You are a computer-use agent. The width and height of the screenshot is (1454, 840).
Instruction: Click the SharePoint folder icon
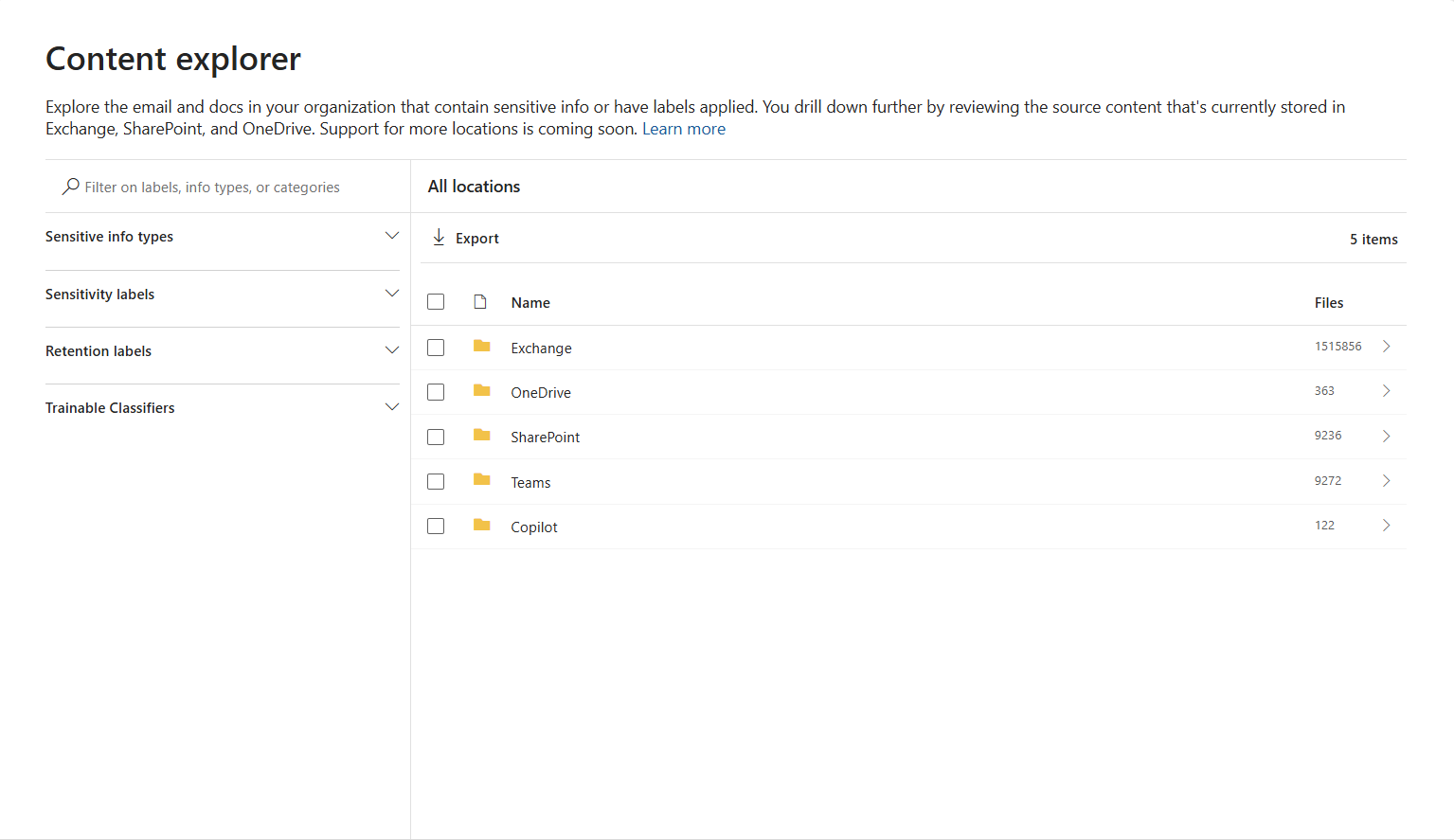(481, 436)
